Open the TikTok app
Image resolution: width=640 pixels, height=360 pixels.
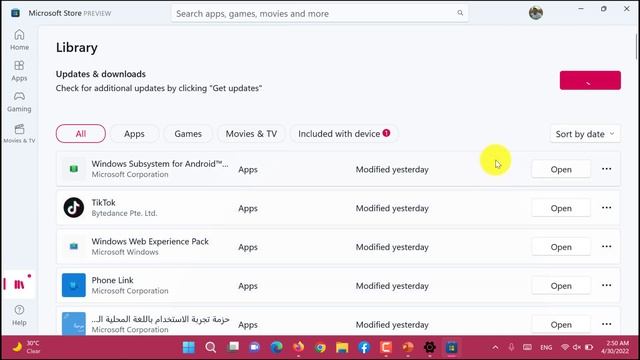[x=561, y=208]
